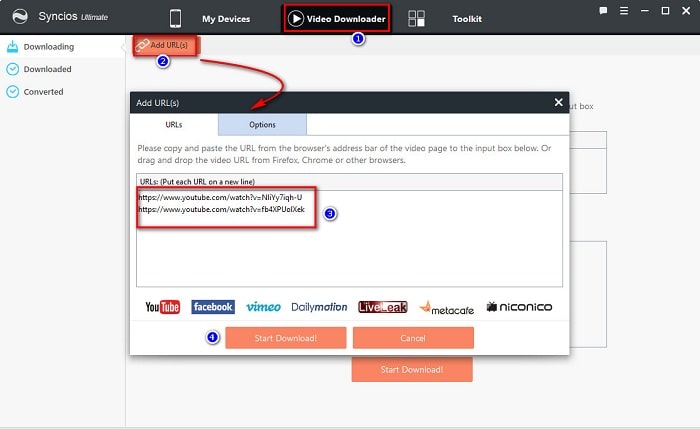
Task: Select Downloading in the sidebar
Action: point(47,47)
